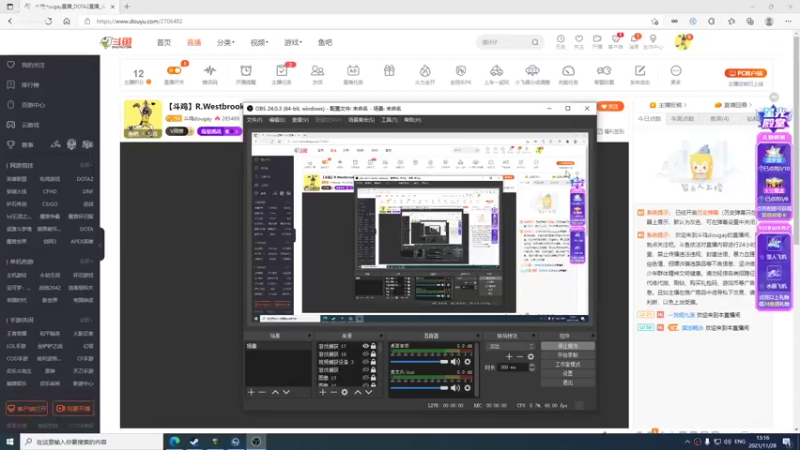The image size is (800, 450).
Task: Open 排行榜 in the Douyu left sidebar
Action: point(30,85)
